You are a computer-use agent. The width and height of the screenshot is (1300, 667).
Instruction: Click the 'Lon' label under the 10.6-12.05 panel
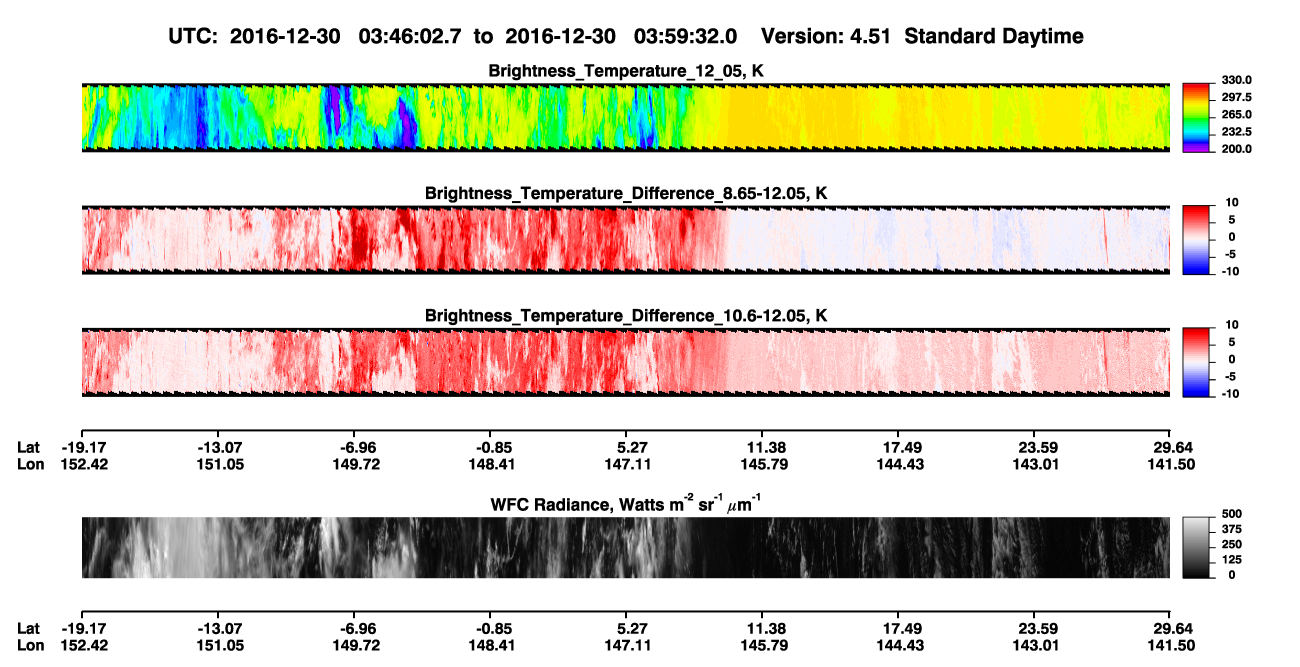tap(30, 464)
